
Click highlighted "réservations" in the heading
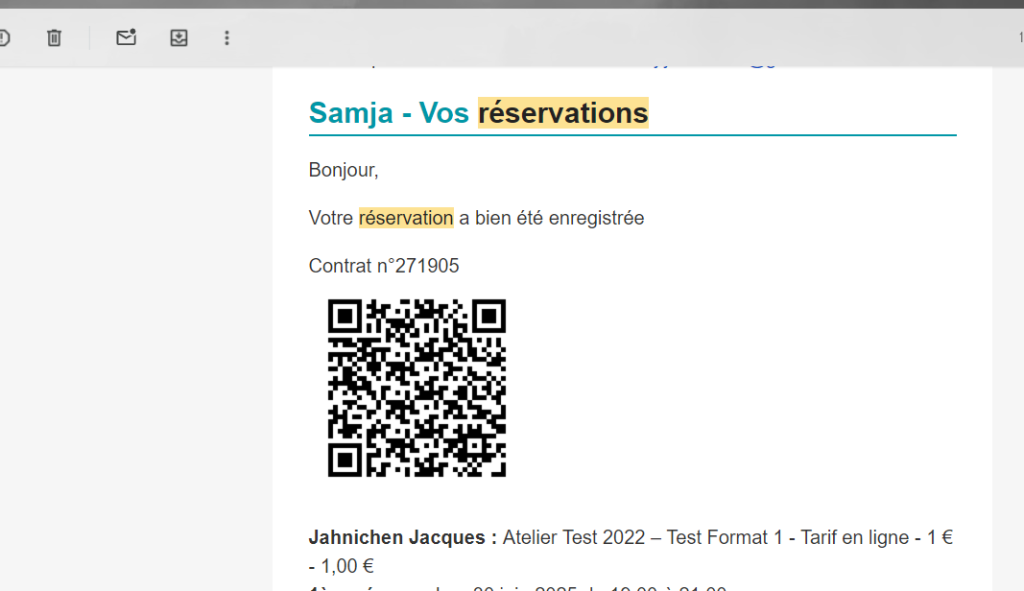point(563,113)
